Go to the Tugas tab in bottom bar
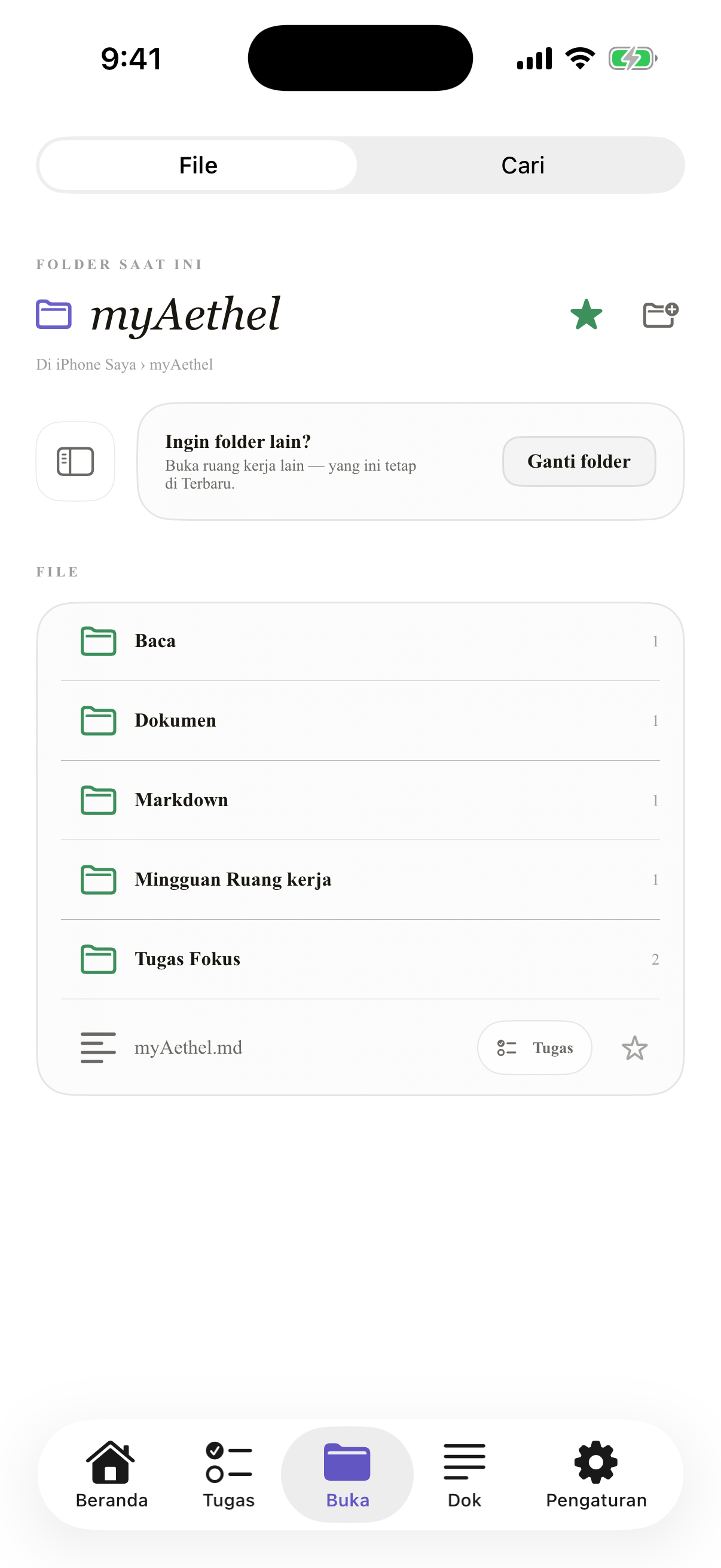 229,1474
